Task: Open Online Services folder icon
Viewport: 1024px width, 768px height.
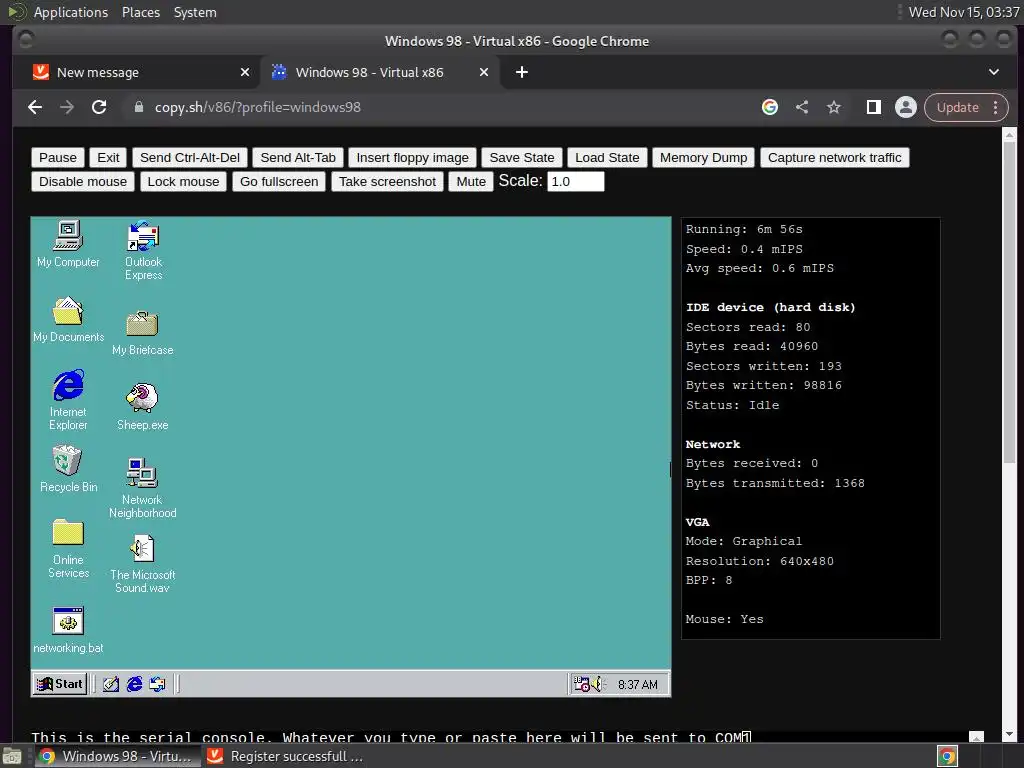Action: click(68, 549)
